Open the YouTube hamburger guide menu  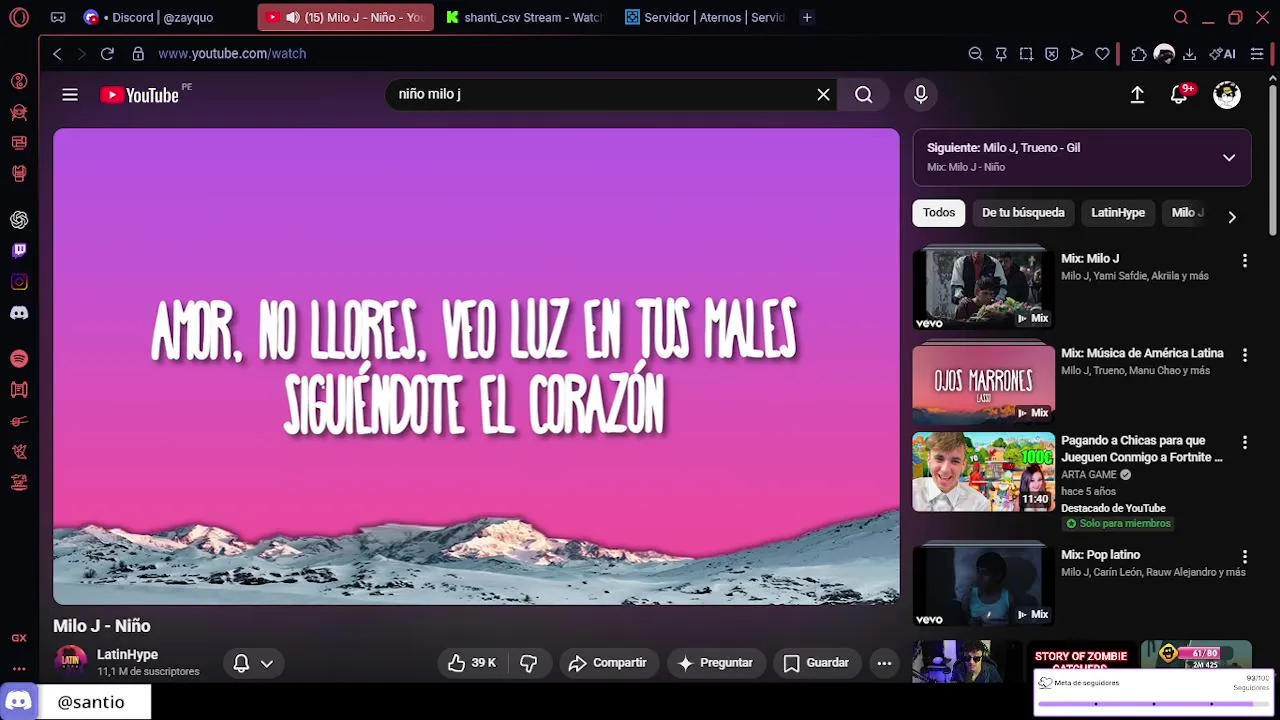tap(70, 95)
